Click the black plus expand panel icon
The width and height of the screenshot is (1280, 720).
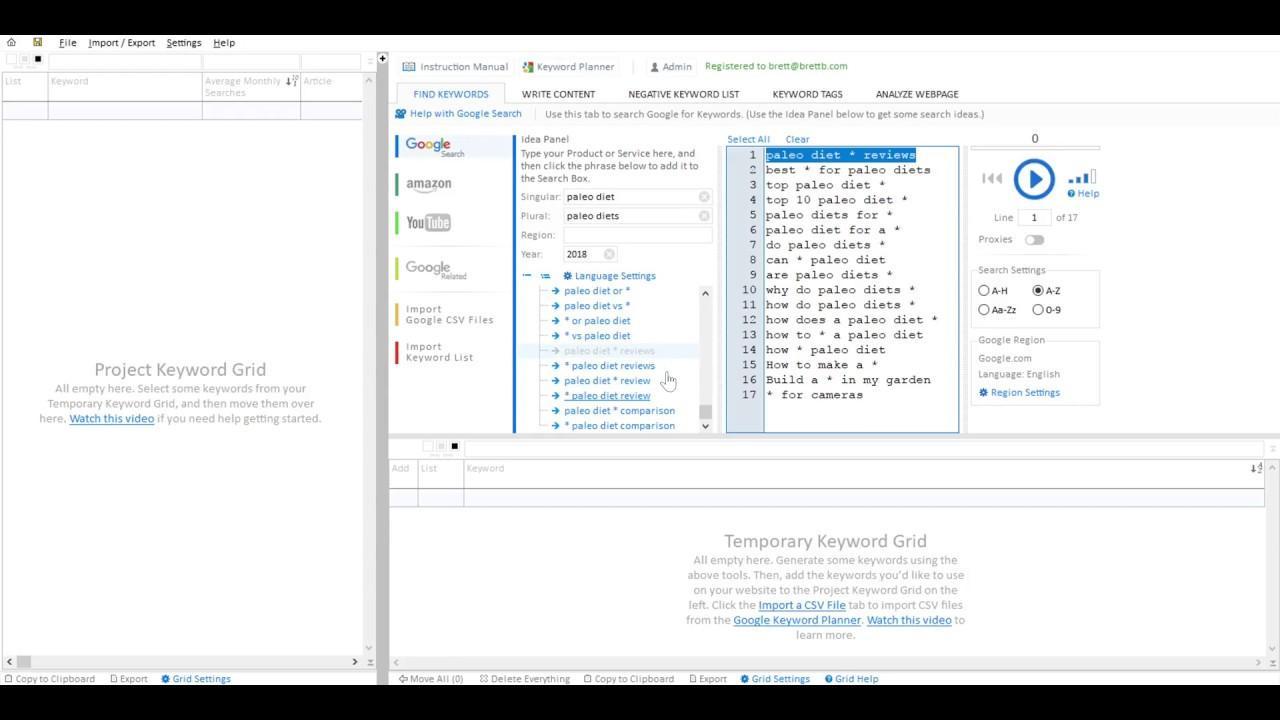(x=382, y=59)
